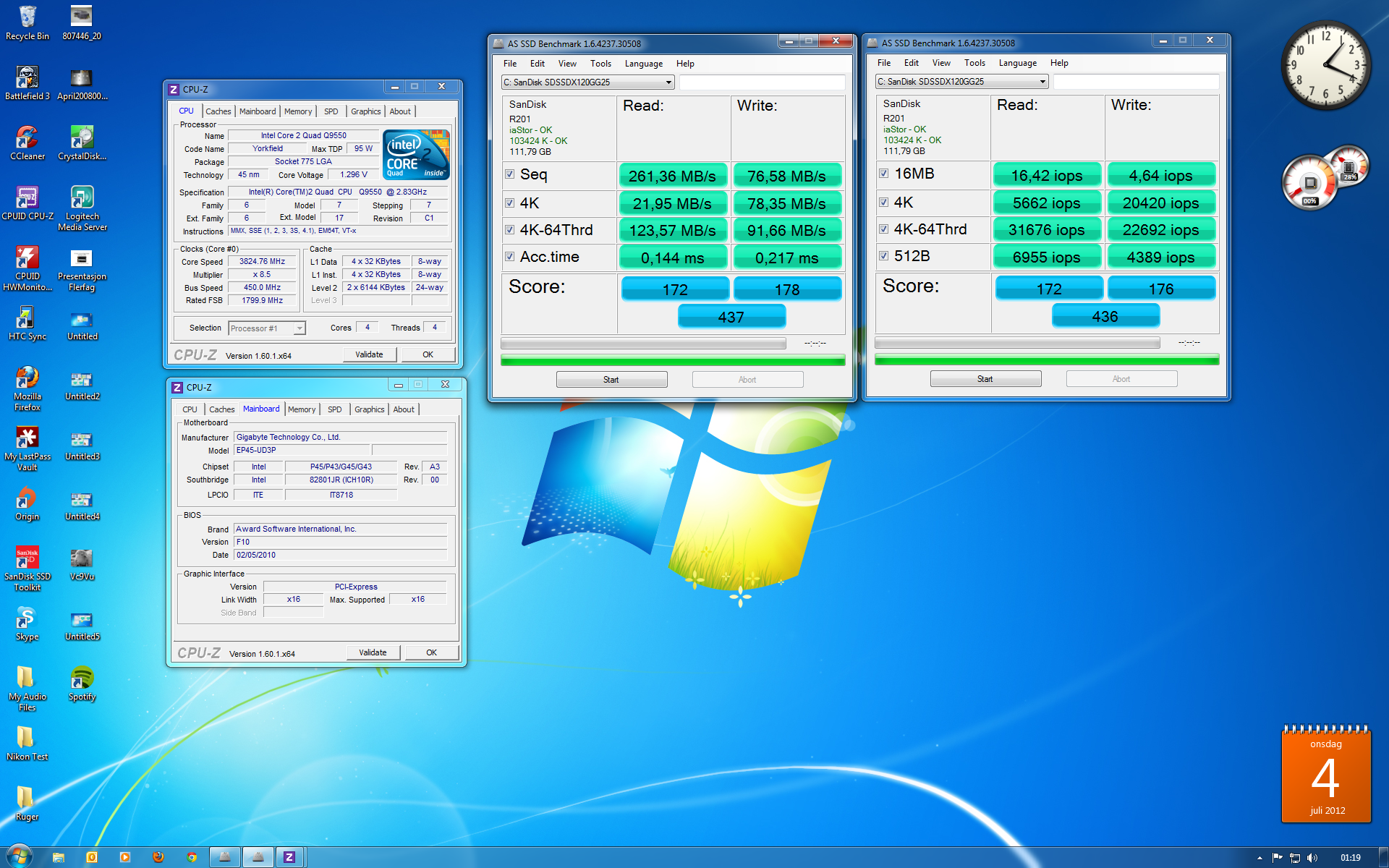Open Windows Media Player from taskbar
The image size is (1389, 868).
tap(125, 857)
